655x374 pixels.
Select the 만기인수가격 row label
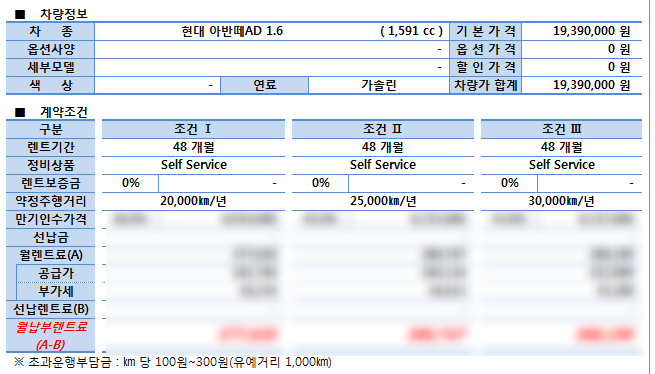coord(51,219)
